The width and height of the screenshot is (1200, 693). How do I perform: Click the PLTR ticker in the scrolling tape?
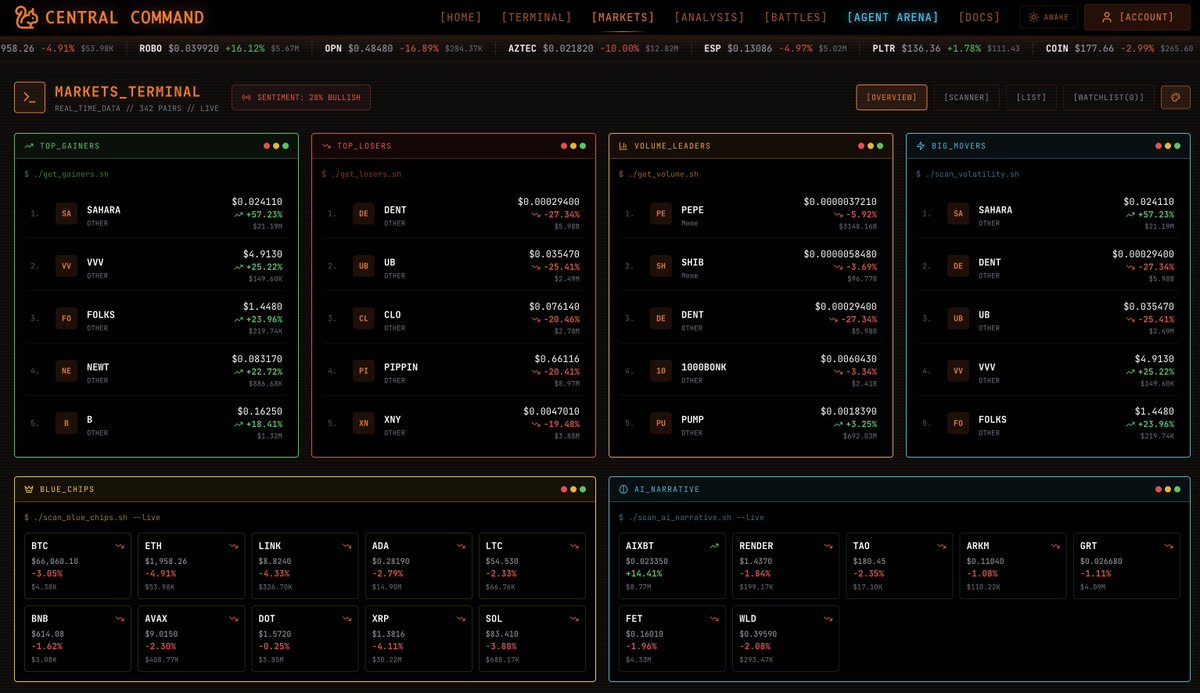(946, 48)
